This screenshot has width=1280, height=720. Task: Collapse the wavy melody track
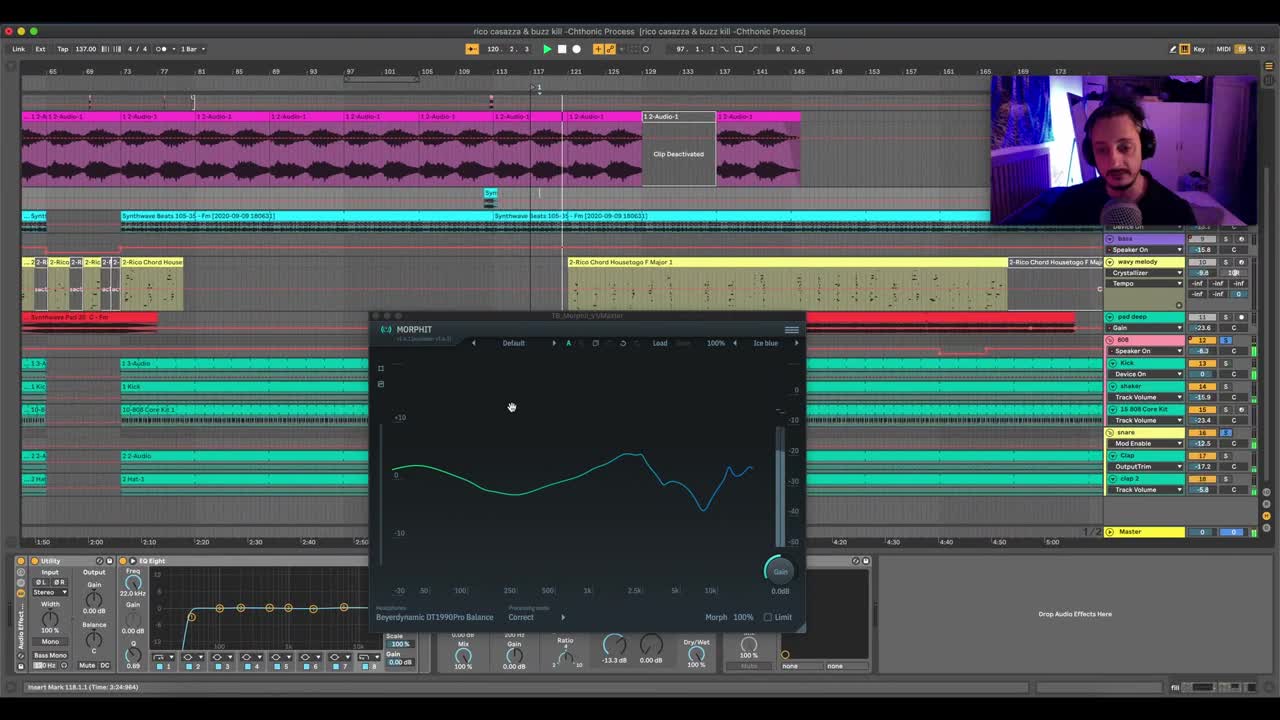click(1110, 262)
